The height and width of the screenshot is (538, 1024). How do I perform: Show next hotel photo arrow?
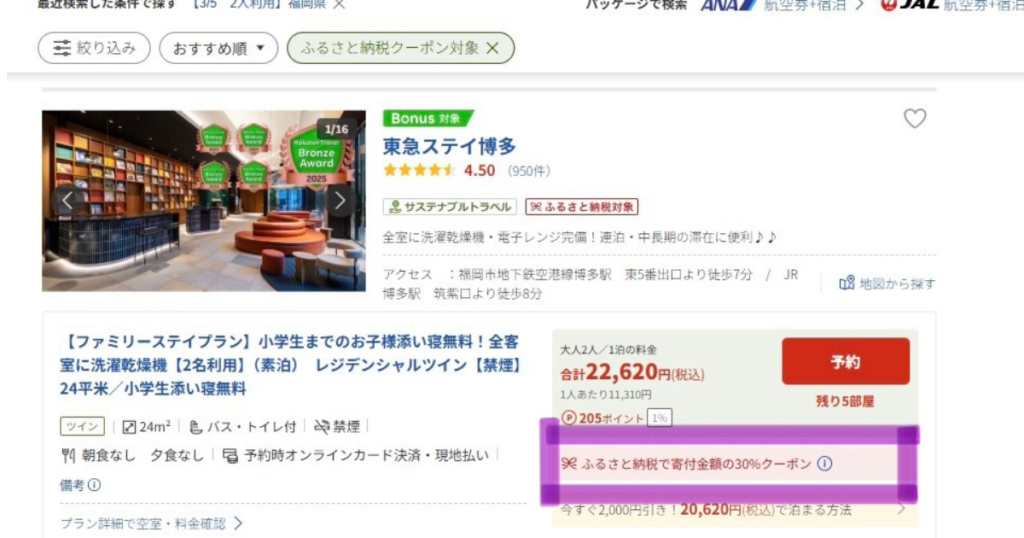click(340, 200)
